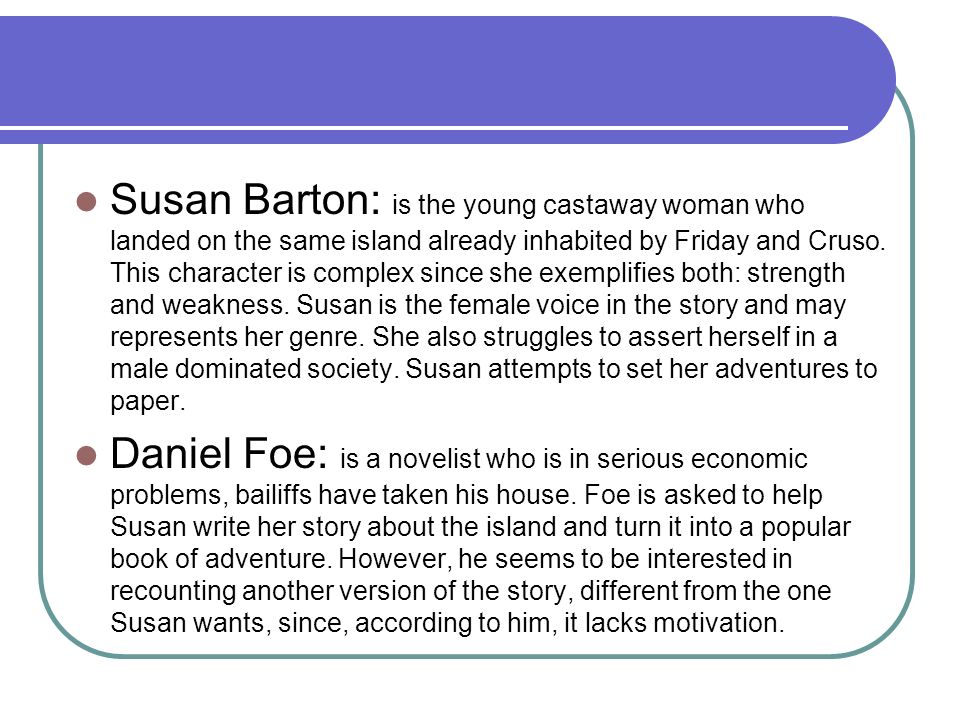Screen dimensions: 960x720
Task: Click the word exemplifies
Action: click(606, 273)
